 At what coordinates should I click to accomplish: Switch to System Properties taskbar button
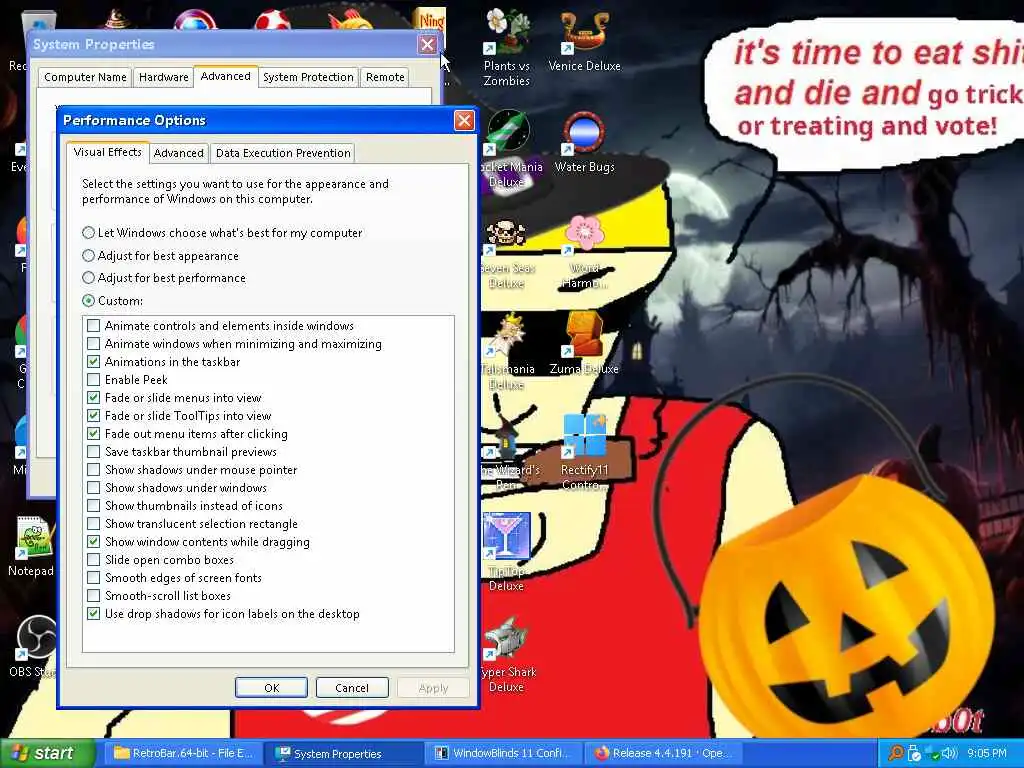tap(344, 753)
